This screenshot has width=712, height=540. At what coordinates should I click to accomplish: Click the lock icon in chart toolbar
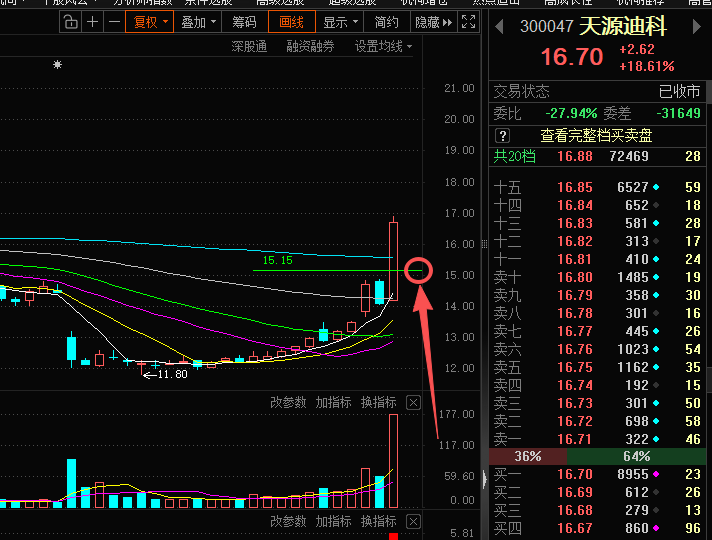tap(70, 22)
